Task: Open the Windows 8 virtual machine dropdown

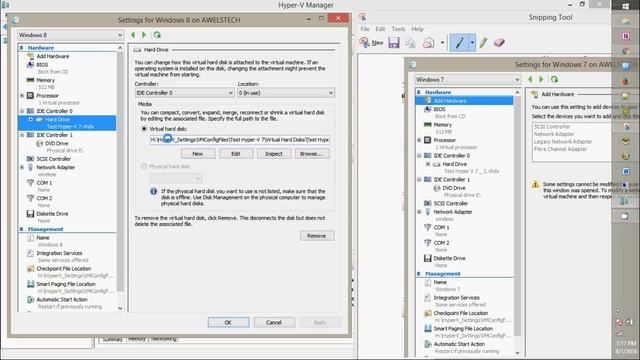Action: [70, 35]
